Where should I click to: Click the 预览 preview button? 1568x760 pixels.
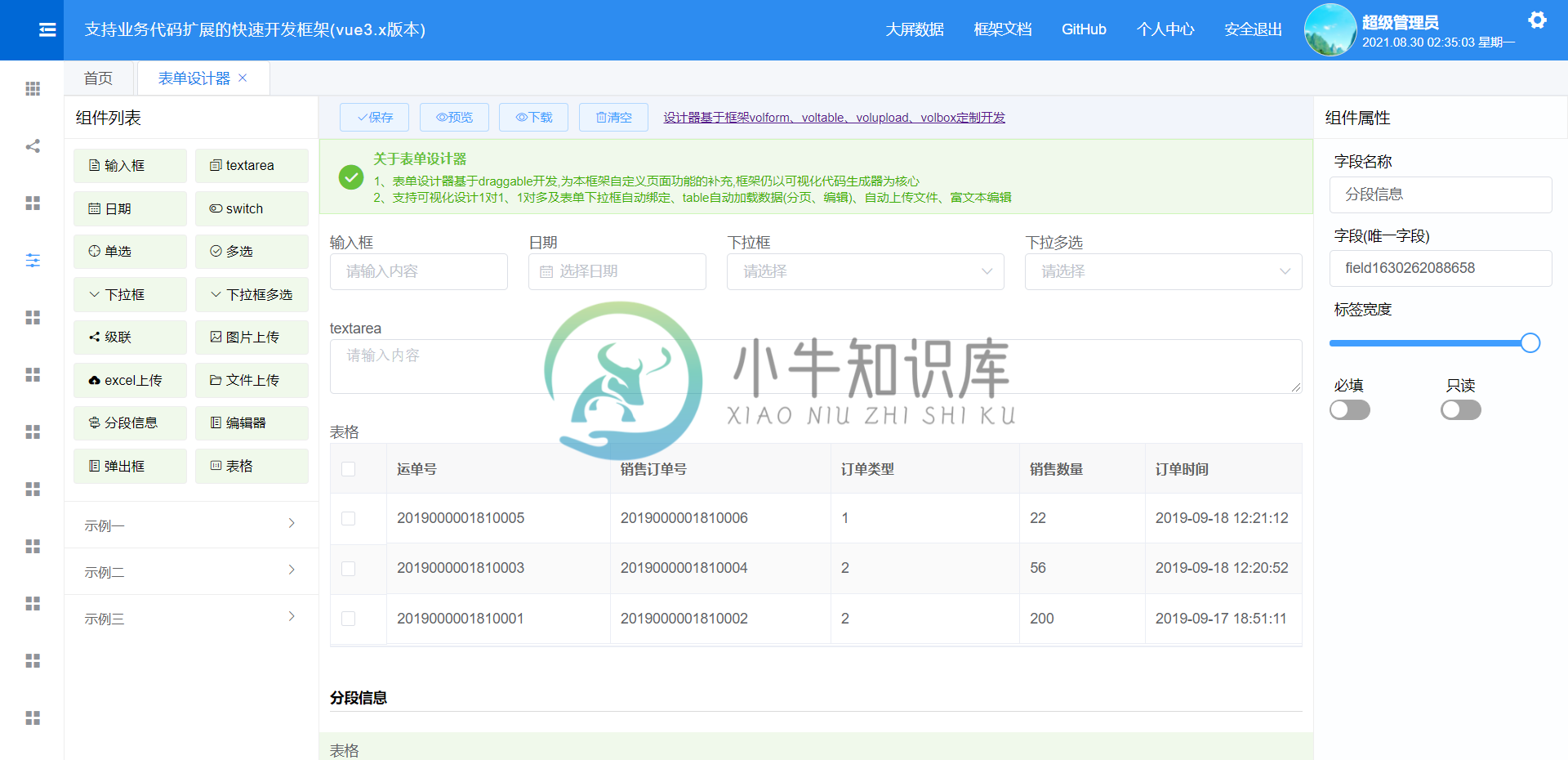[x=454, y=118]
